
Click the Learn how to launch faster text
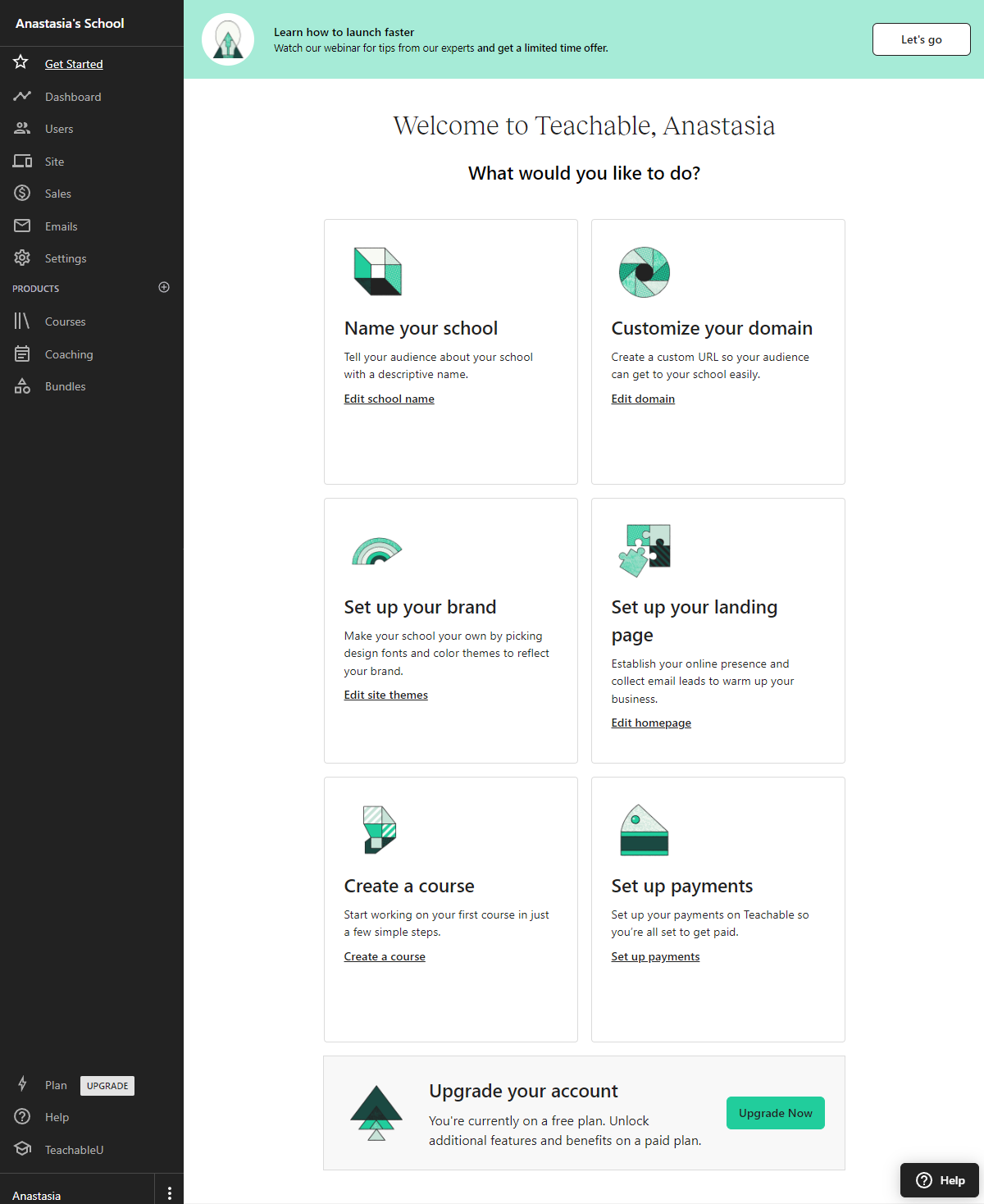[x=344, y=32]
